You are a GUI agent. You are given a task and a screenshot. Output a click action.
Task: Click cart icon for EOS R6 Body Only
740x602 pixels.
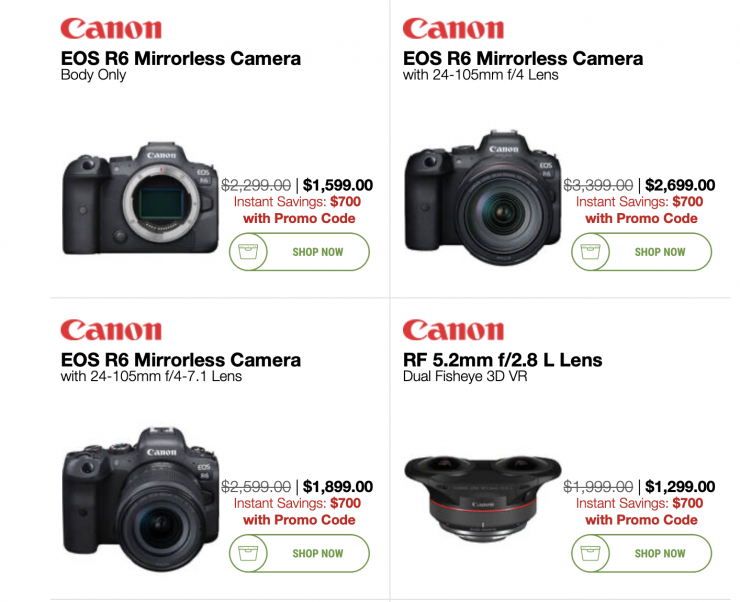248,251
